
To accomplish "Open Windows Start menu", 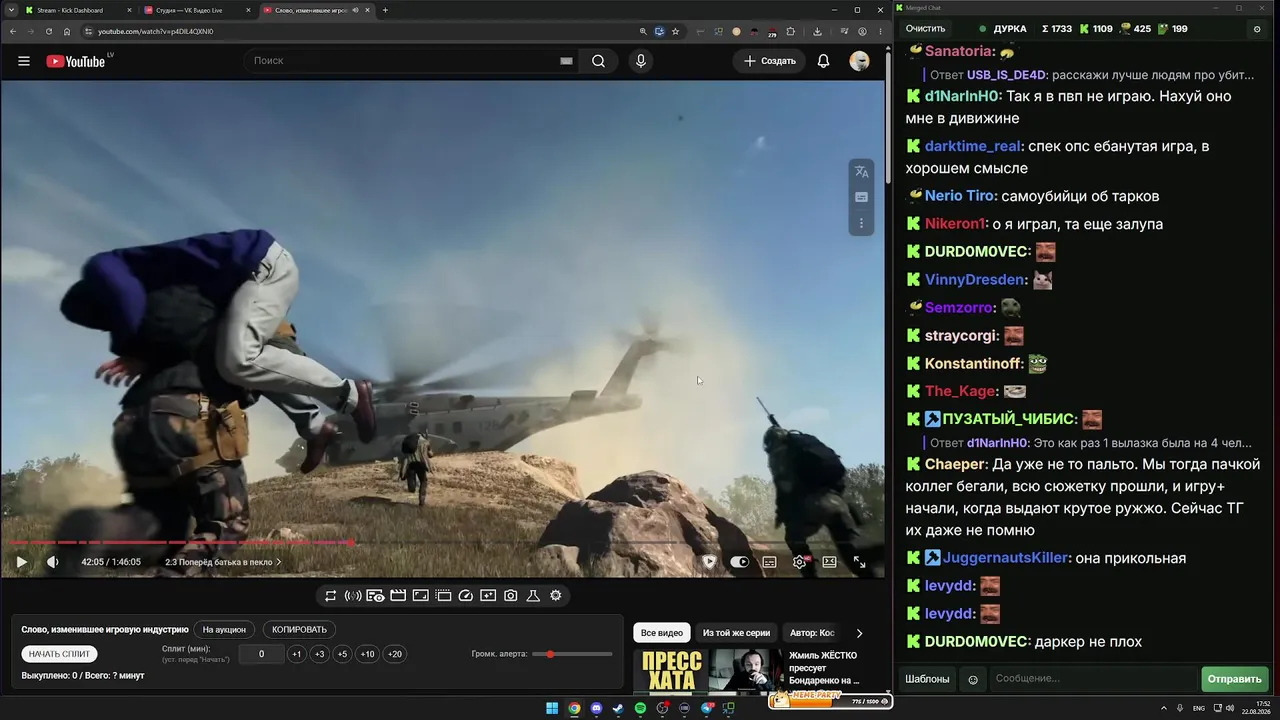I will (x=552, y=708).
